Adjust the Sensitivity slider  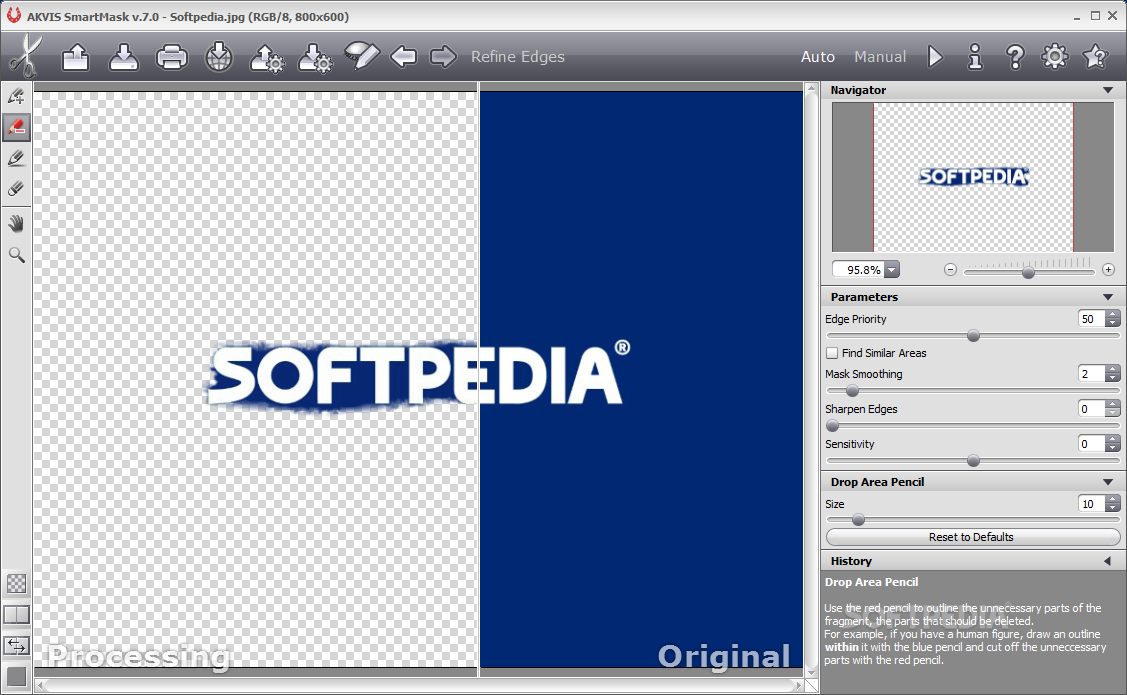click(973, 461)
